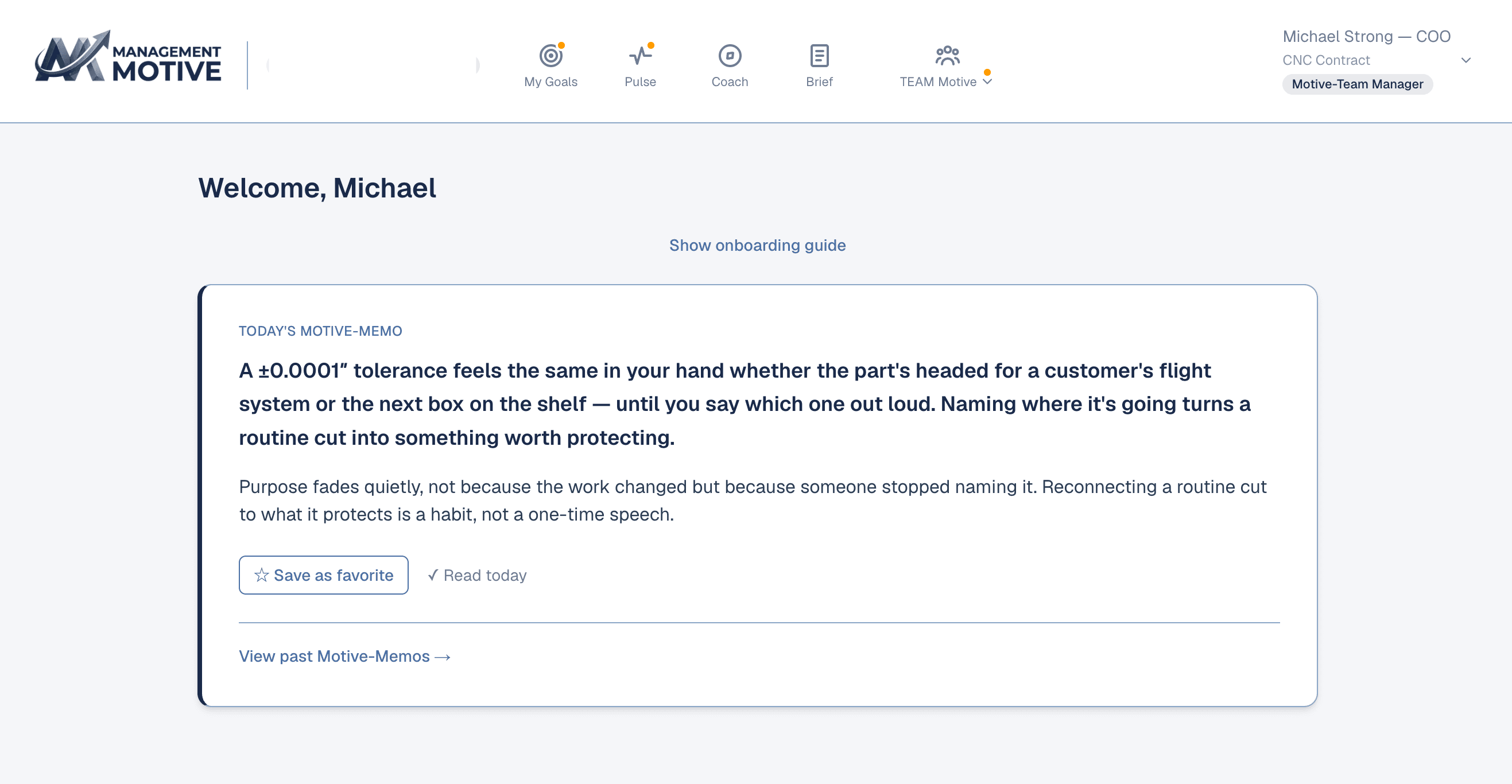Click Welcome, Michael heading
This screenshot has width=1512, height=784.
coord(317,188)
